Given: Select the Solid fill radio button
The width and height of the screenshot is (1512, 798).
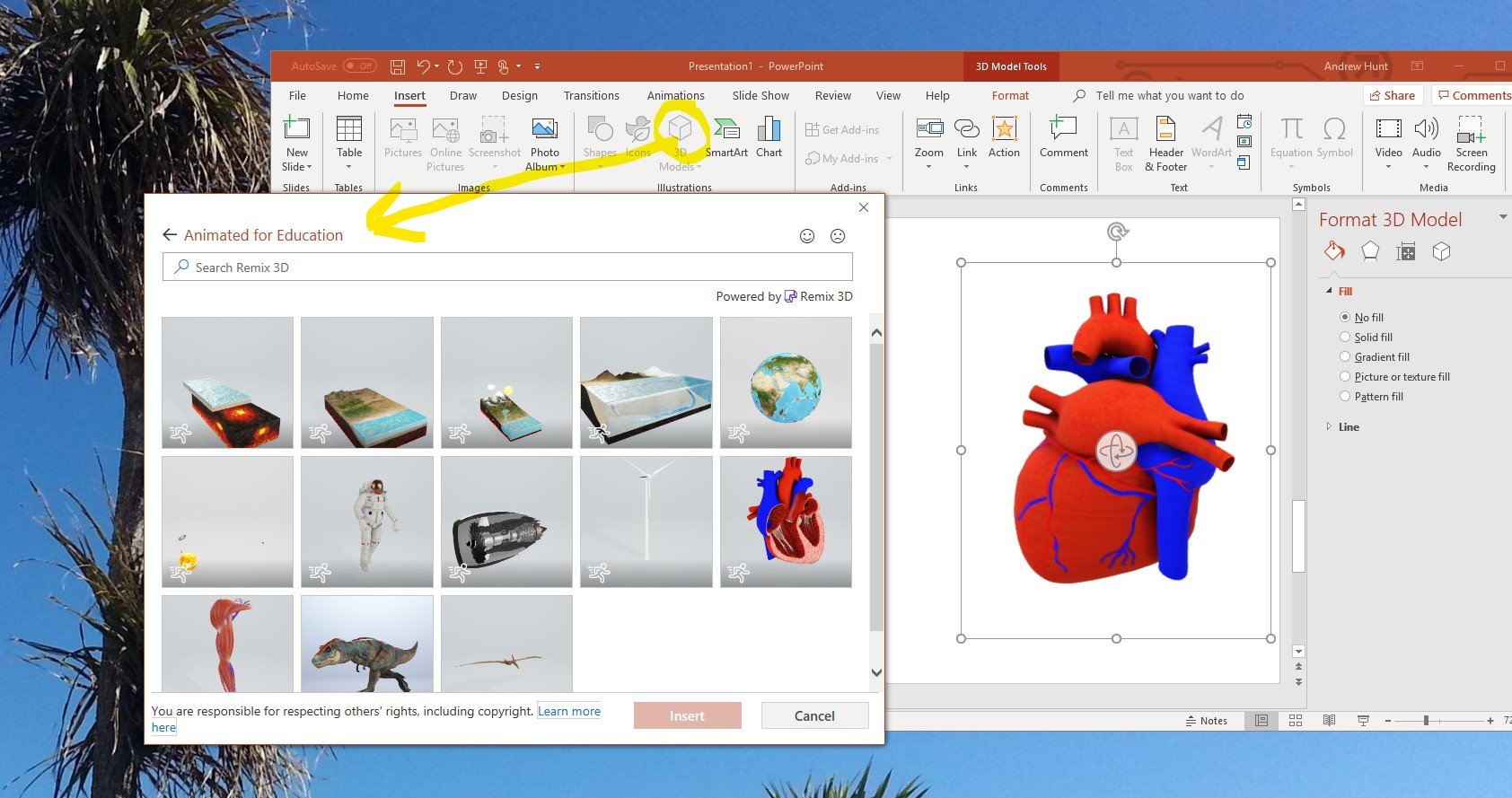Looking at the screenshot, I should (x=1345, y=338).
